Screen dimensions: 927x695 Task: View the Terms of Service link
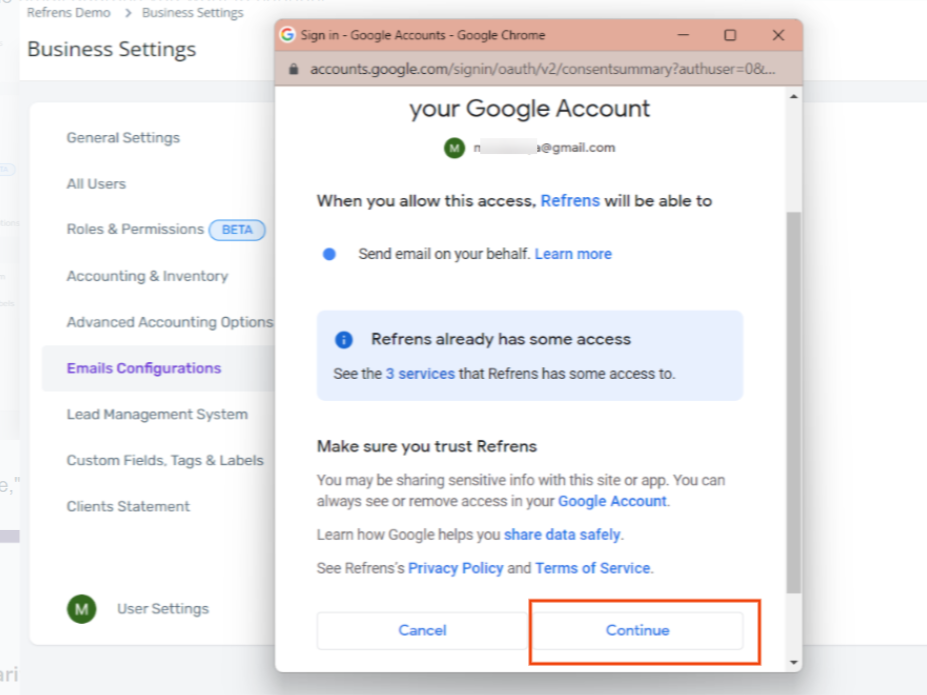click(x=592, y=569)
